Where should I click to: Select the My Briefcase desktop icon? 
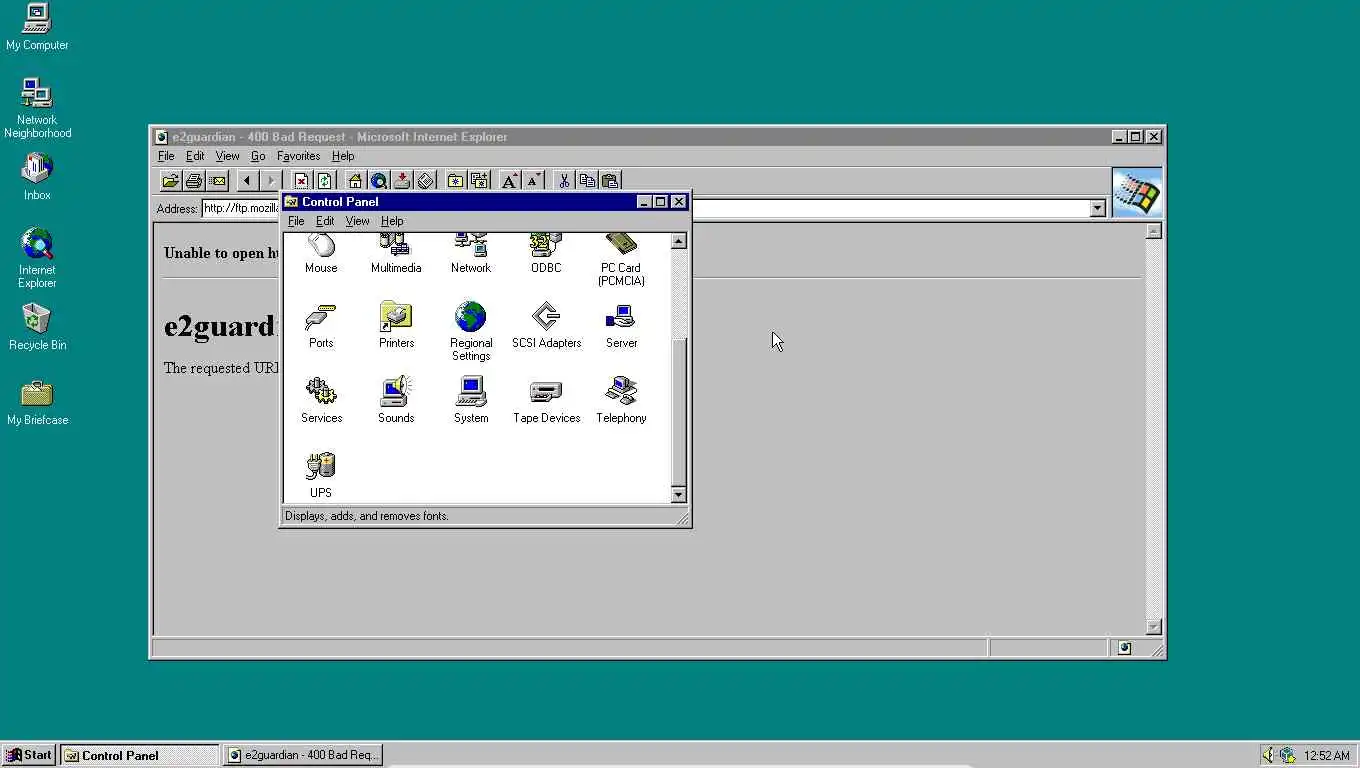tap(37, 402)
